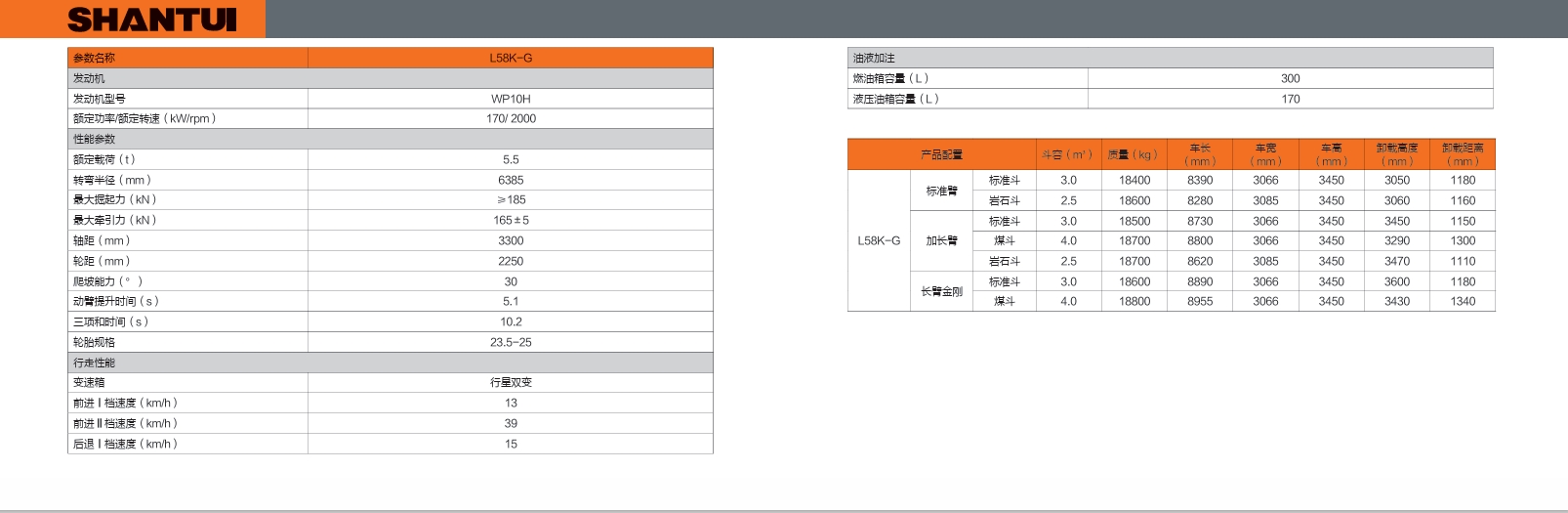Select the 前进 II 档速度 value 39
Image resolution: width=1568 pixels, height=513 pixels.
tap(511, 423)
